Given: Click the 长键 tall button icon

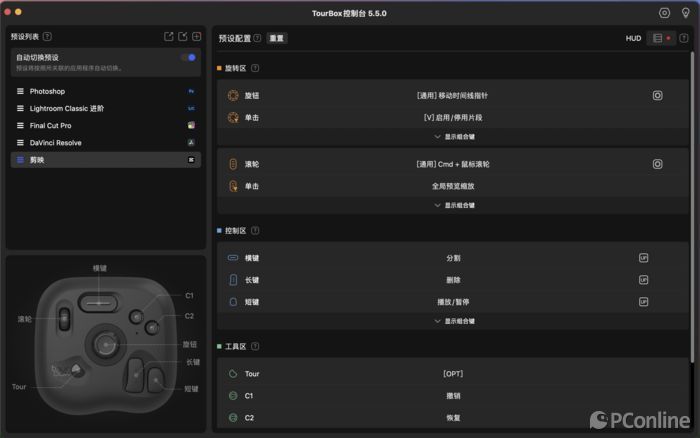Looking at the screenshot, I should pyautogui.click(x=233, y=280).
